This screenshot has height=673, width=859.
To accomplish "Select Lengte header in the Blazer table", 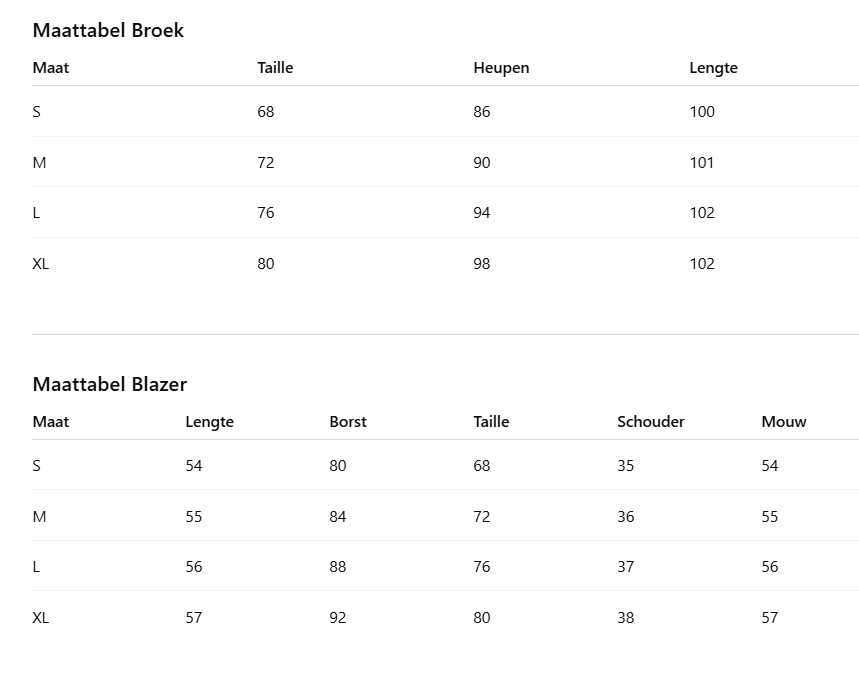I will coord(209,422).
